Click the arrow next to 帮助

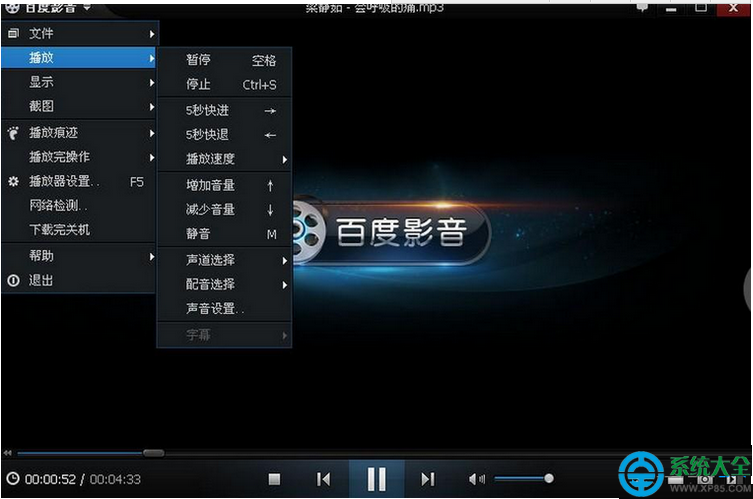[x=152, y=256]
